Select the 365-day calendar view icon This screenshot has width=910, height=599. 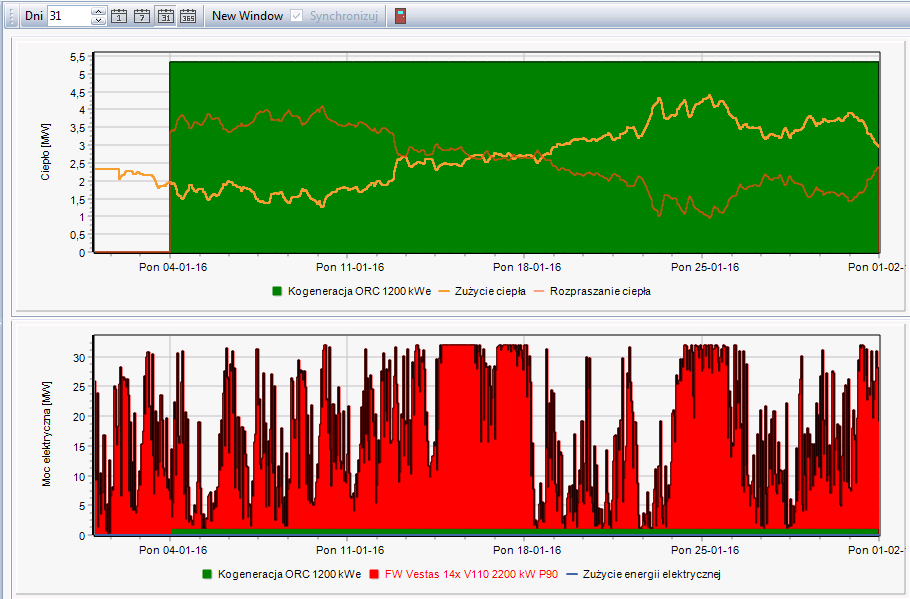tap(188, 16)
